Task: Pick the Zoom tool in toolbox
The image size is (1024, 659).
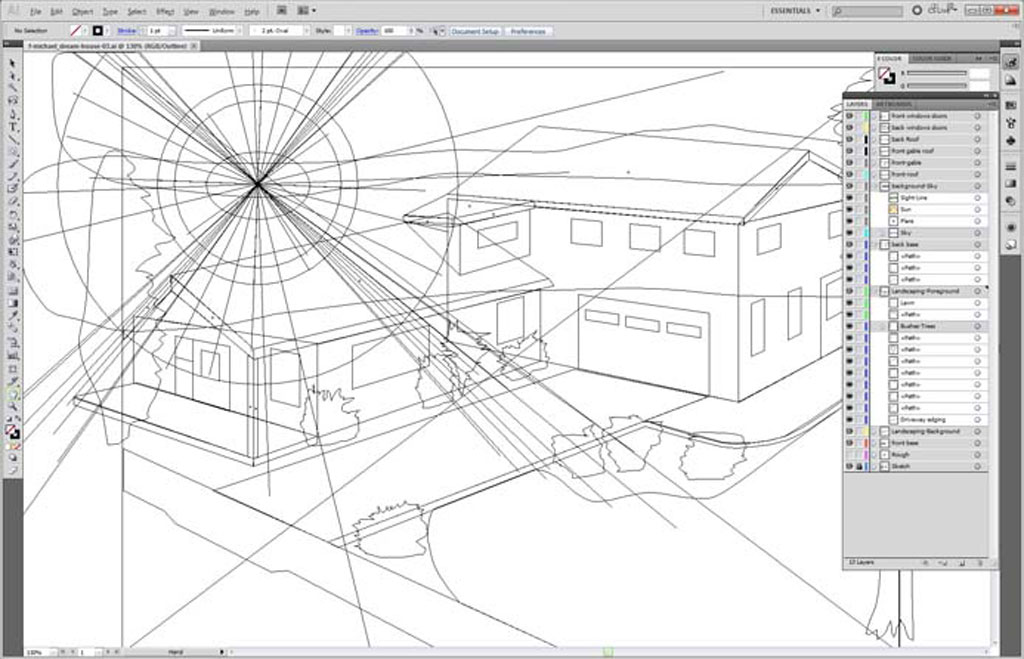Action: point(12,408)
